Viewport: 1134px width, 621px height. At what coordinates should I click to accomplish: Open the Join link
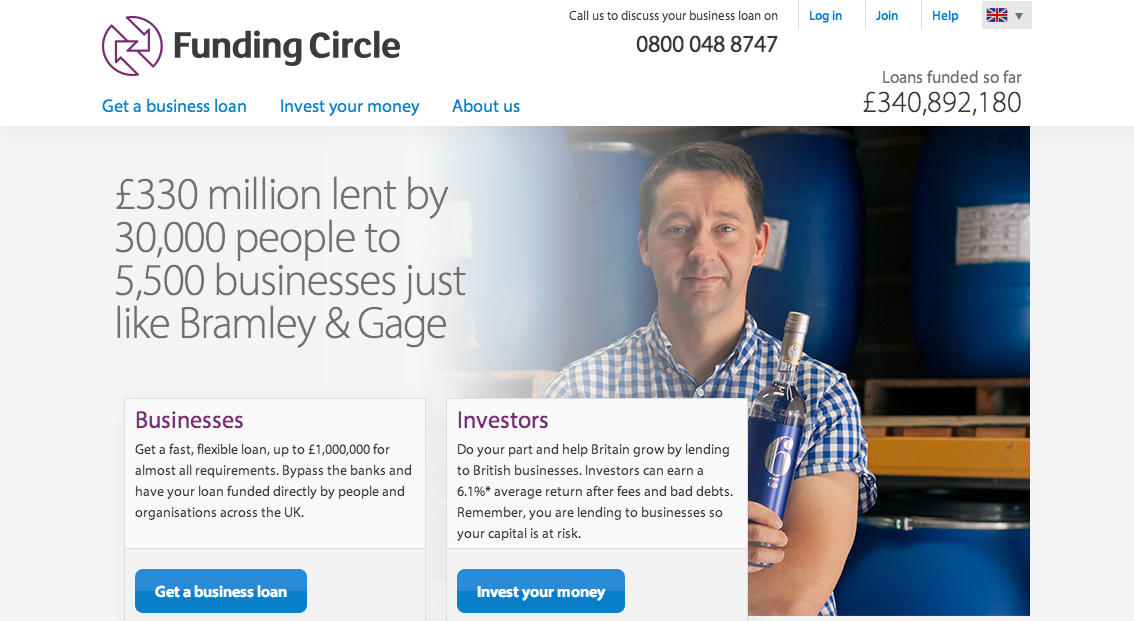point(887,15)
